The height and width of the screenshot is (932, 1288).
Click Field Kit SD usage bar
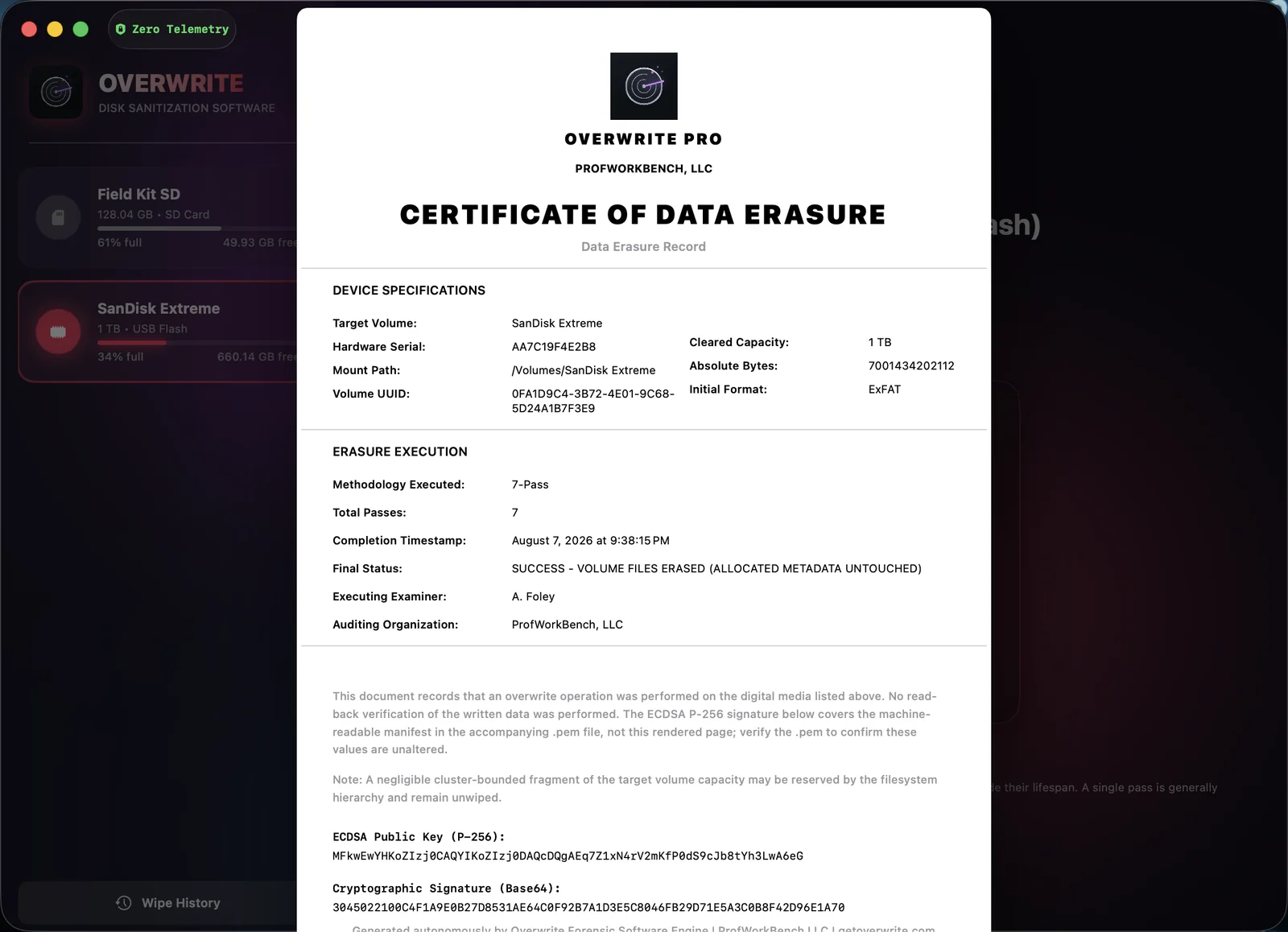click(x=197, y=229)
